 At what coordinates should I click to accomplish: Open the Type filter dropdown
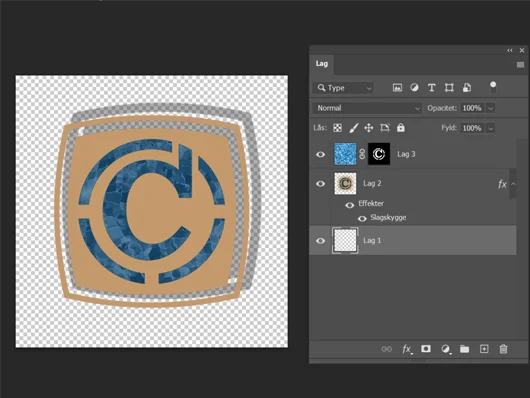[x=343, y=88]
